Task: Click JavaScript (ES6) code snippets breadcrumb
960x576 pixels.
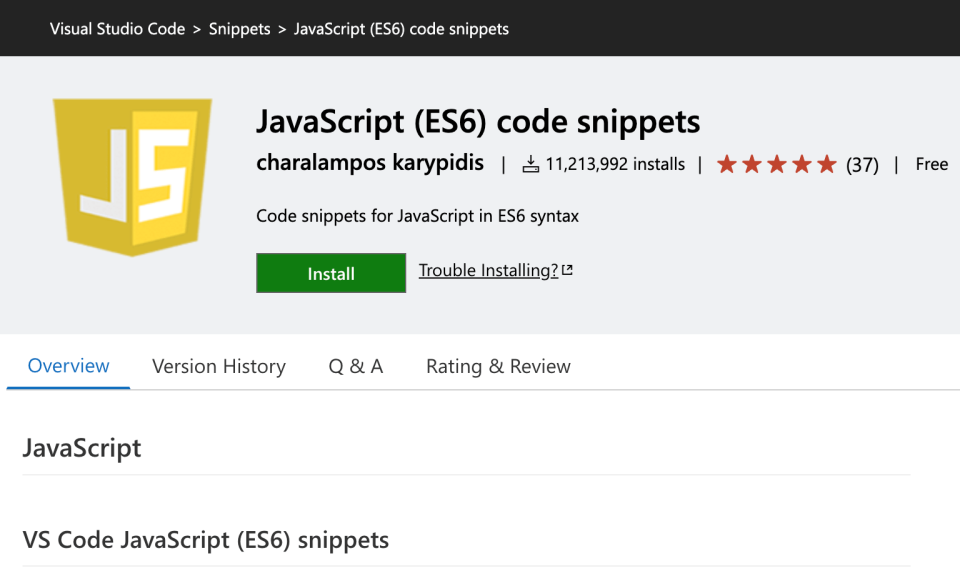Action: [x=401, y=29]
